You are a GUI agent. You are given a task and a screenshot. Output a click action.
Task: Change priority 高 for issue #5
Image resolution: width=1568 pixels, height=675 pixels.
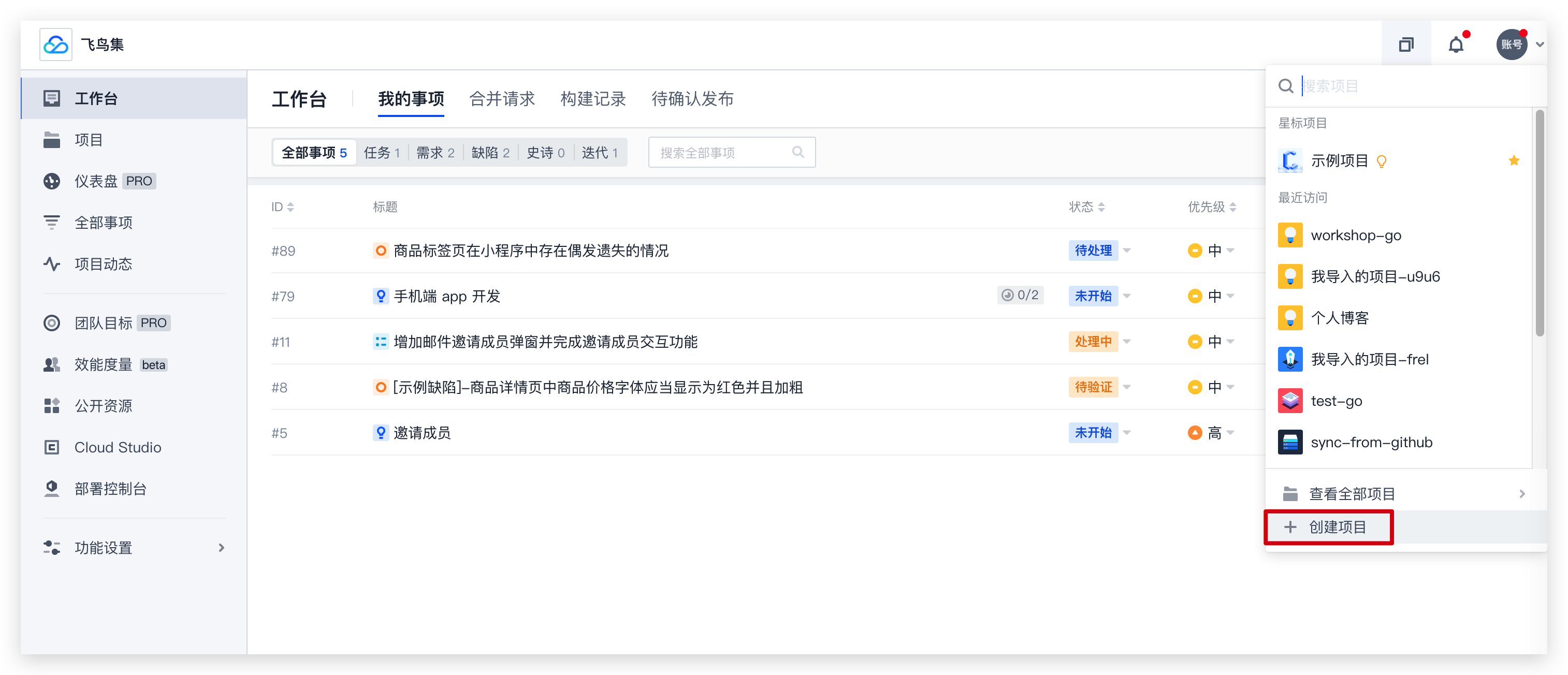click(1211, 433)
